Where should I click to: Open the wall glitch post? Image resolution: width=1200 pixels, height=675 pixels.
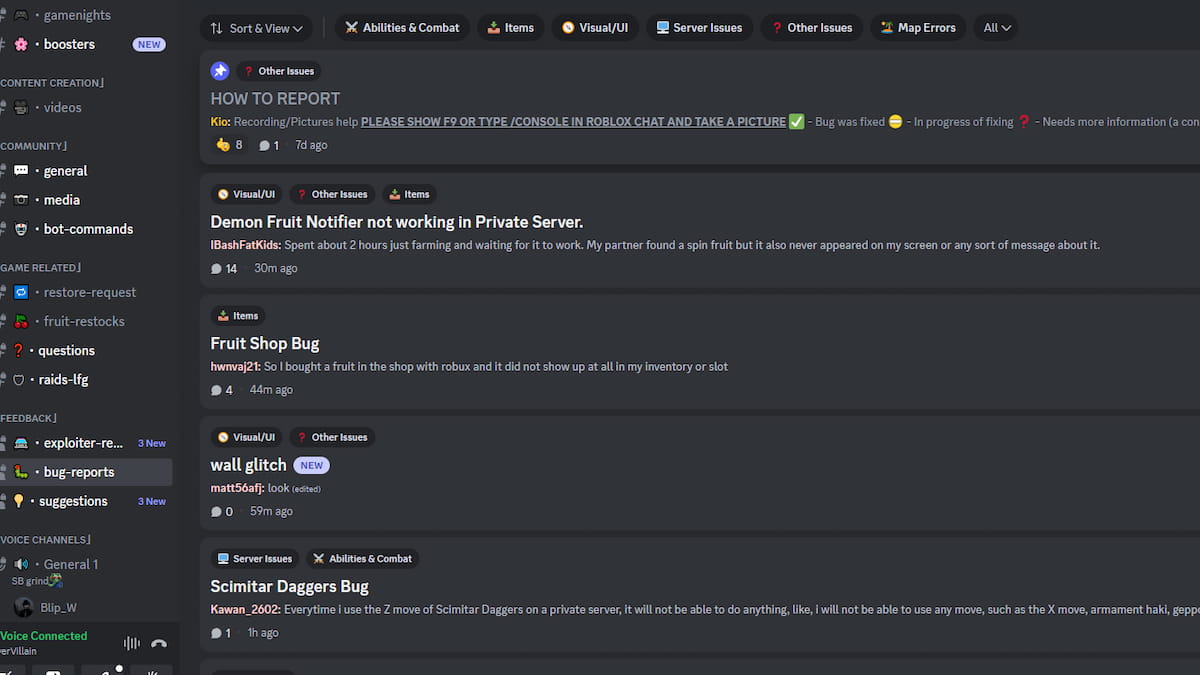tap(248, 464)
